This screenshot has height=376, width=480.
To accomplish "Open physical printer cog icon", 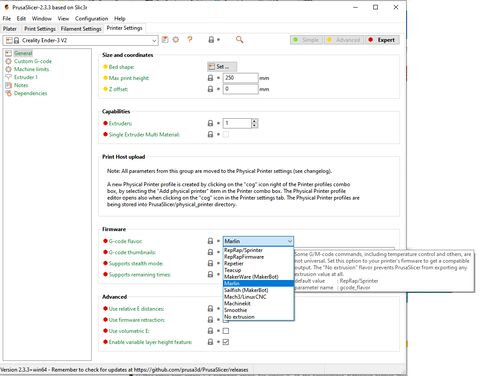I will (176, 40).
